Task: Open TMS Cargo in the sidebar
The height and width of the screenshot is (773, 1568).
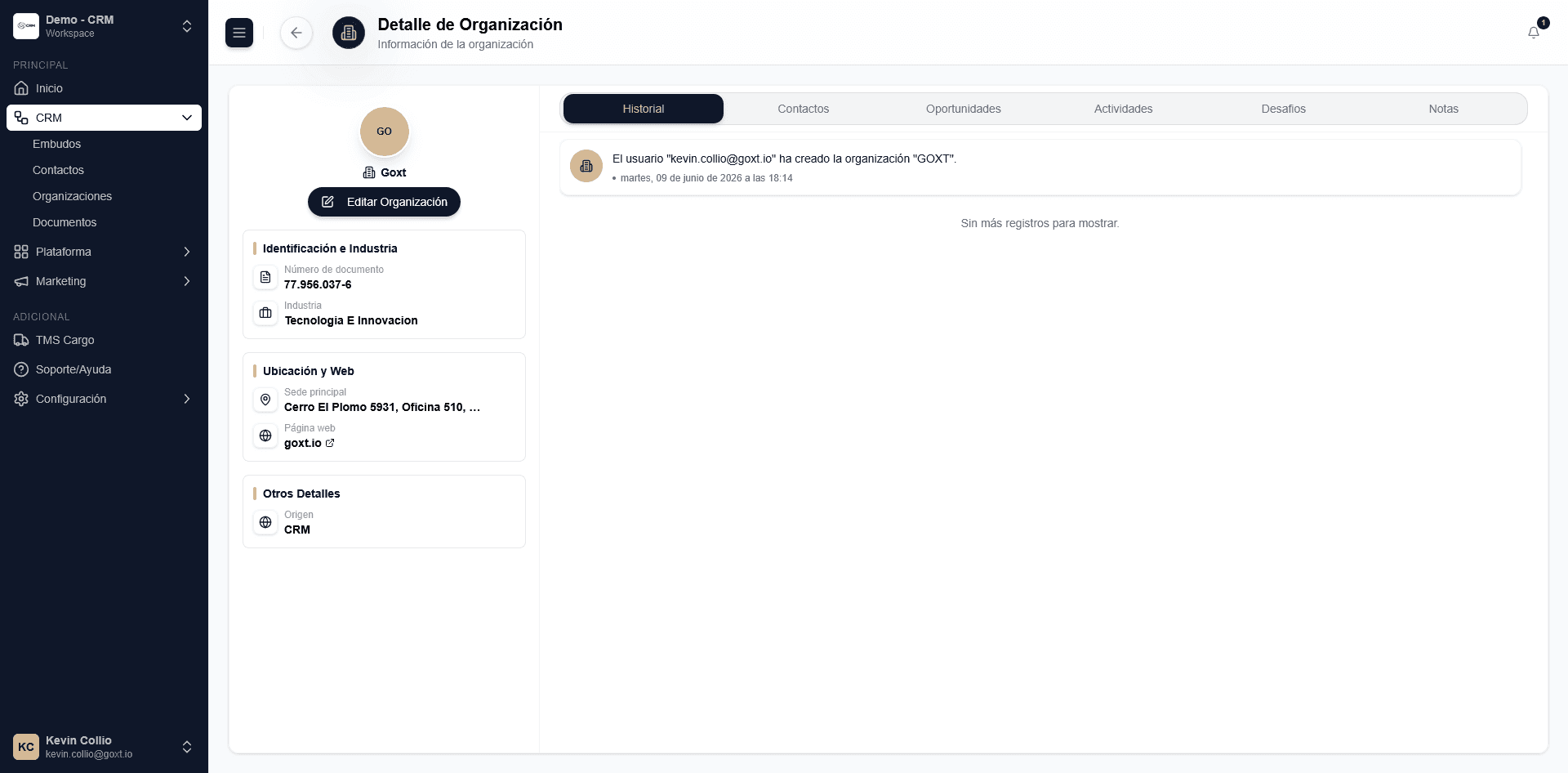Action: pos(104,340)
